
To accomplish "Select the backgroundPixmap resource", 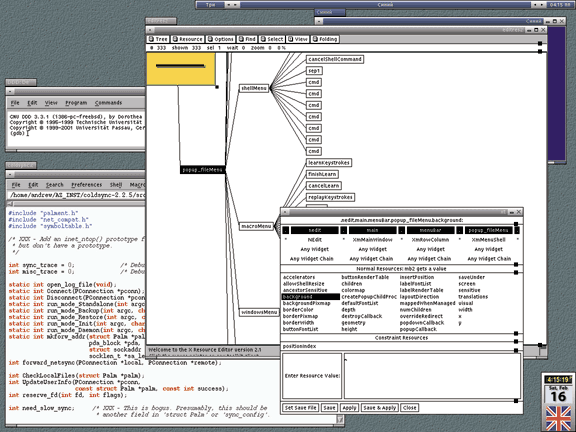I will tap(306, 303).
